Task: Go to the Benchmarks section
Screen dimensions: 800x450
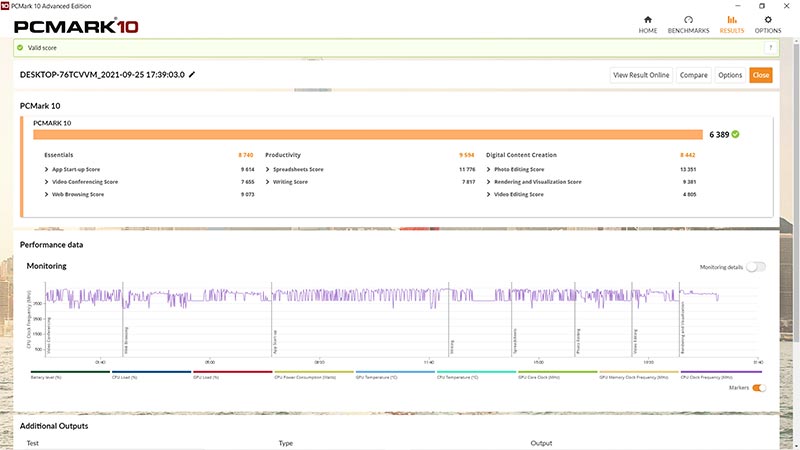Action: [688, 24]
